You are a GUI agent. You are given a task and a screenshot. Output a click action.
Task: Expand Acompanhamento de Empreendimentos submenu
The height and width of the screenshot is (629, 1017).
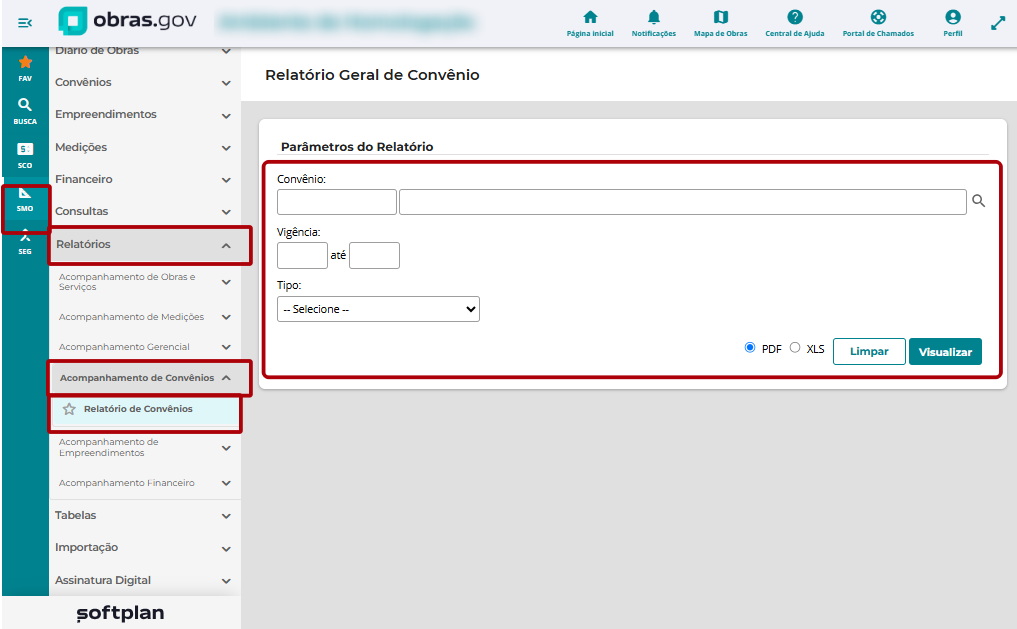tap(145, 447)
